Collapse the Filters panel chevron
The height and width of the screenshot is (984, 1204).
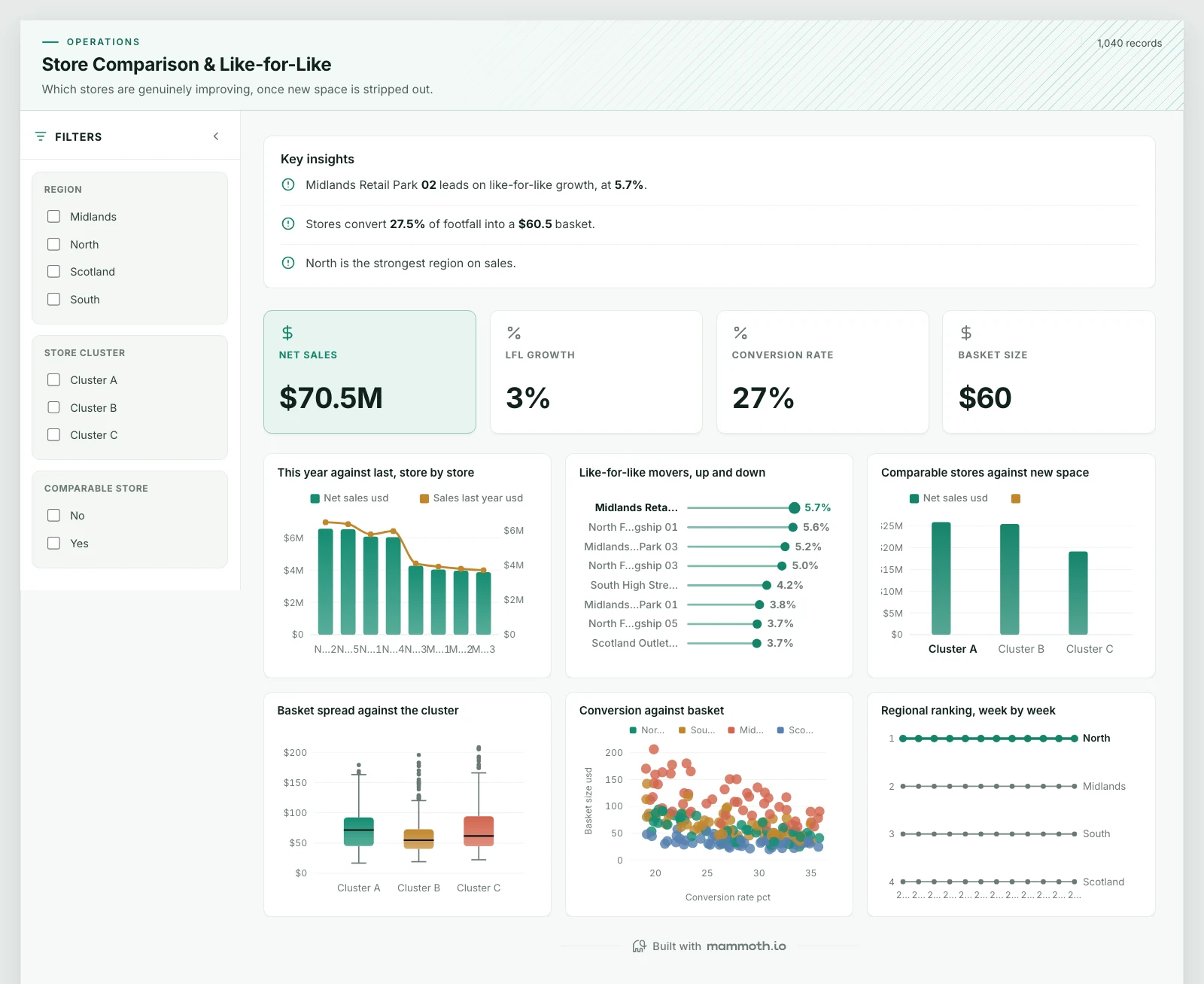pos(216,136)
